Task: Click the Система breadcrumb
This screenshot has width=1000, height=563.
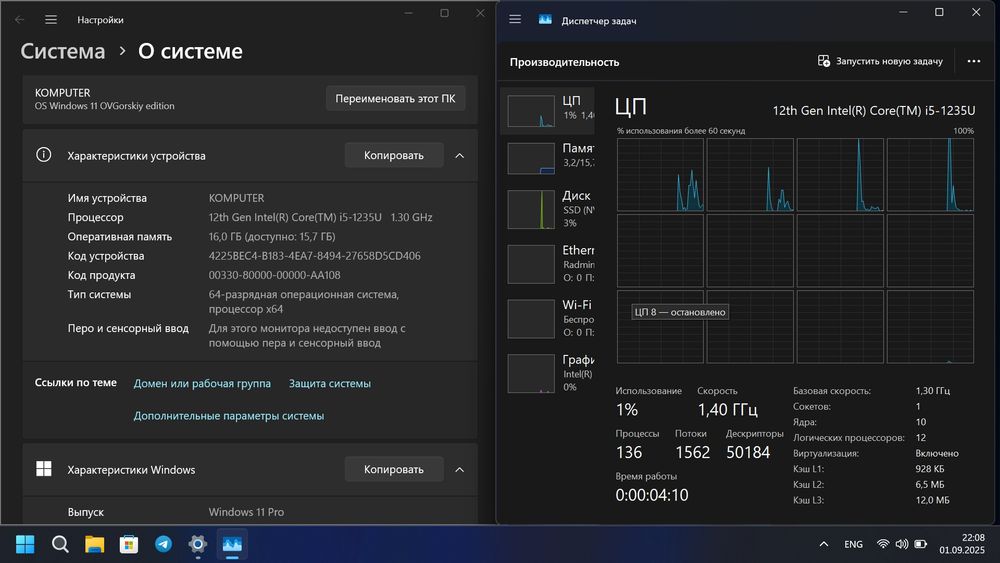Action: pos(62,51)
